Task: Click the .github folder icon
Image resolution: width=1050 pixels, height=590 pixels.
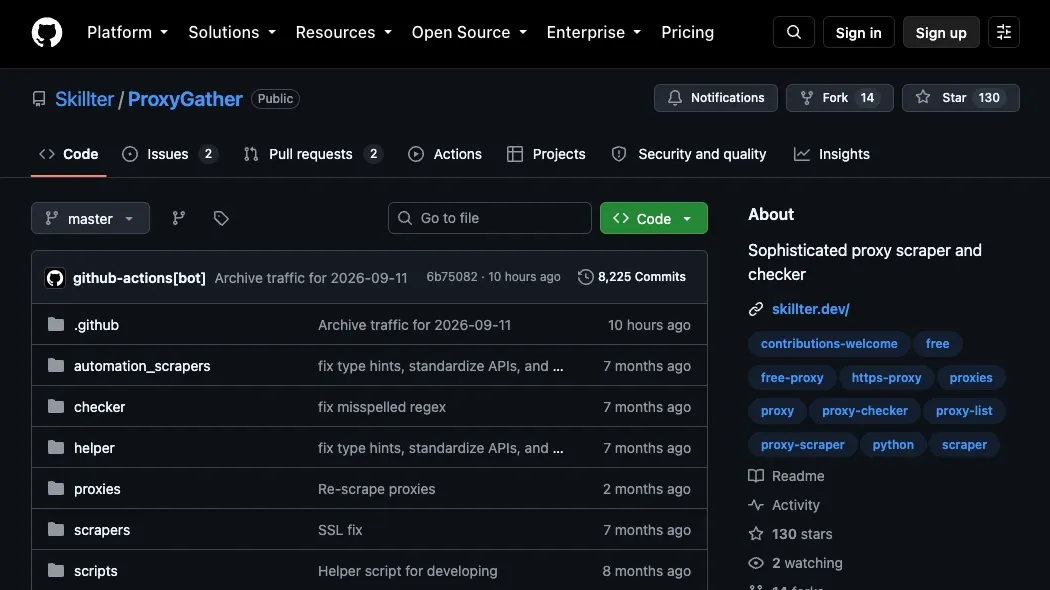Action: click(56, 325)
